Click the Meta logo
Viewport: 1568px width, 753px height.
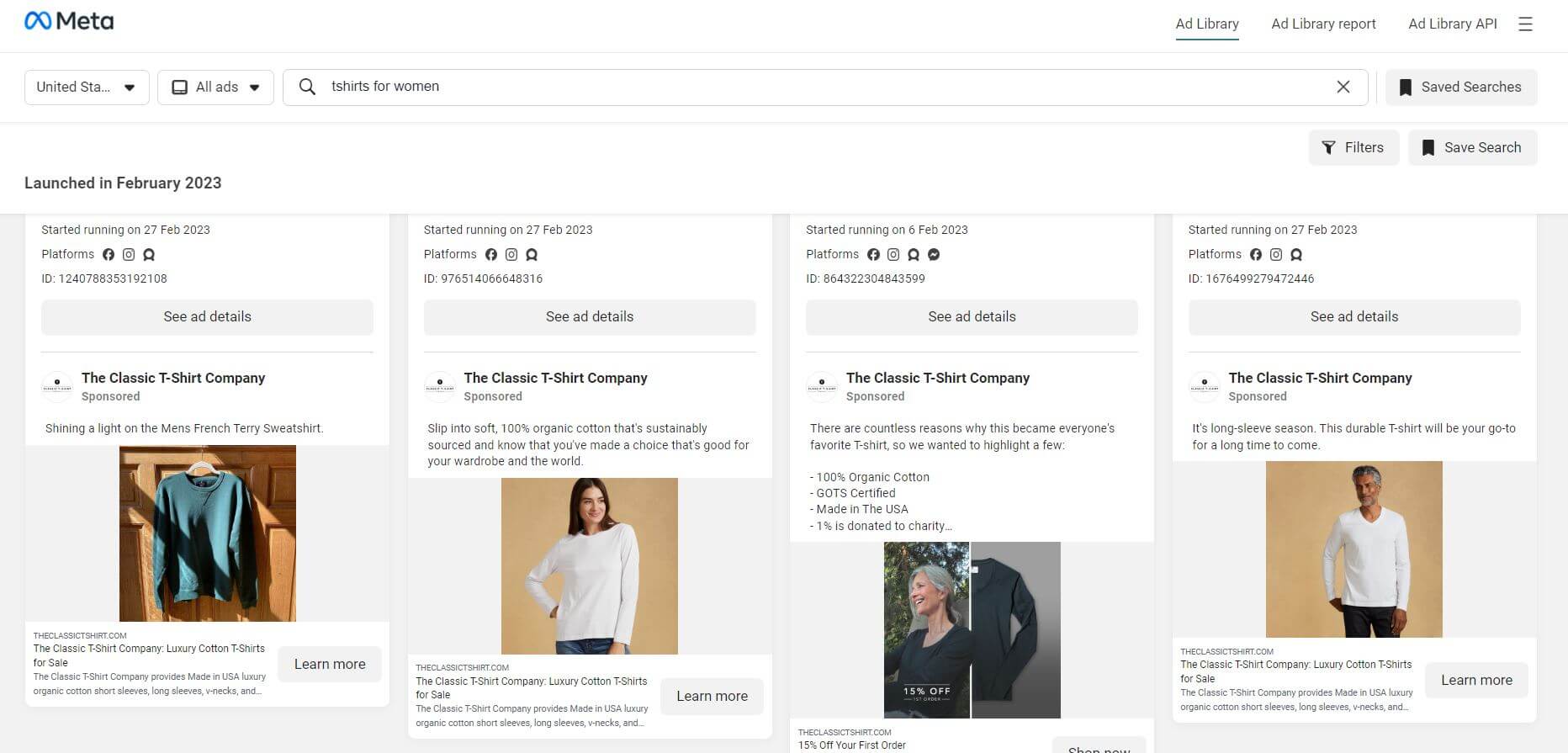(x=69, y=22)
